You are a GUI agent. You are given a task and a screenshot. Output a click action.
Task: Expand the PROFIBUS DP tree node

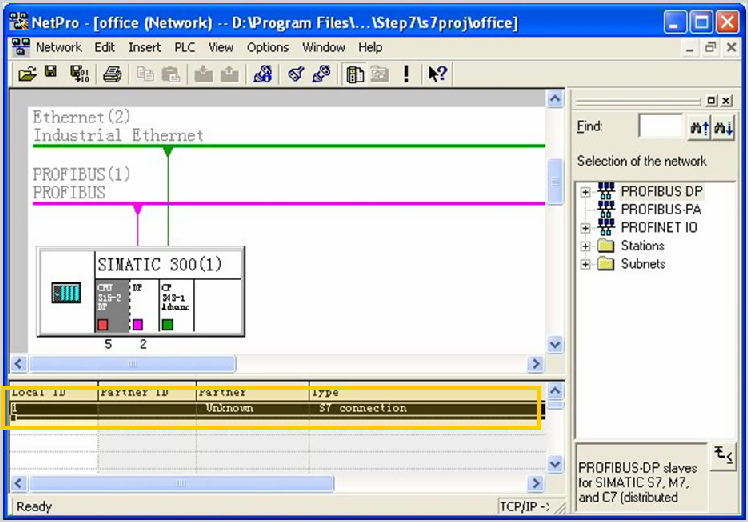coord(585,192)
